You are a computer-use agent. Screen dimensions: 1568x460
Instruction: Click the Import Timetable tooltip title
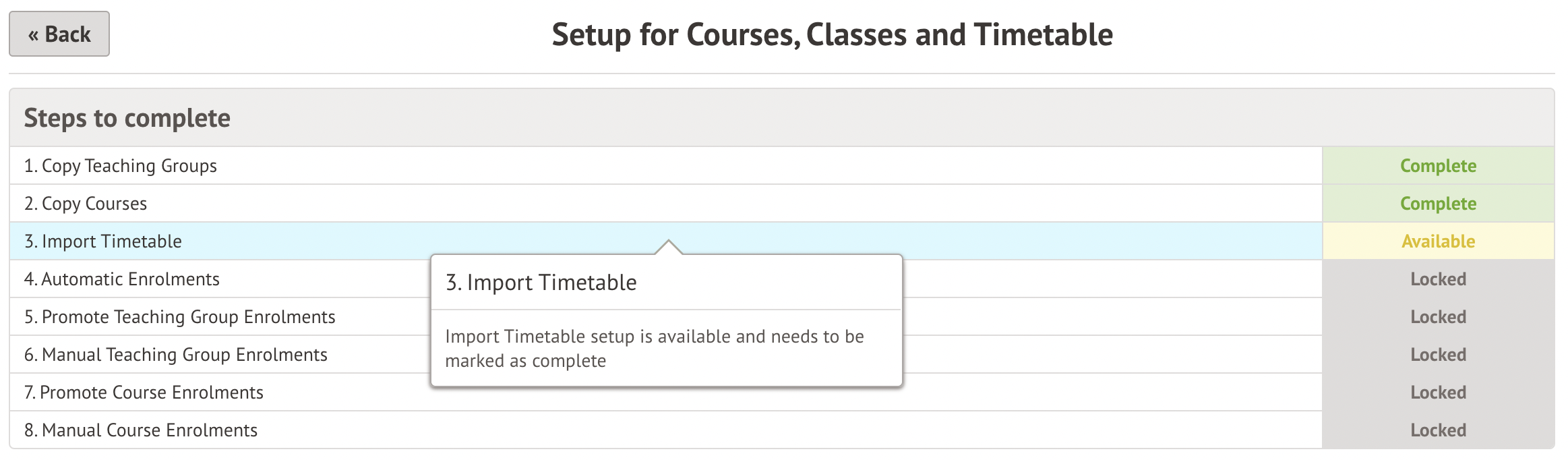541,283
